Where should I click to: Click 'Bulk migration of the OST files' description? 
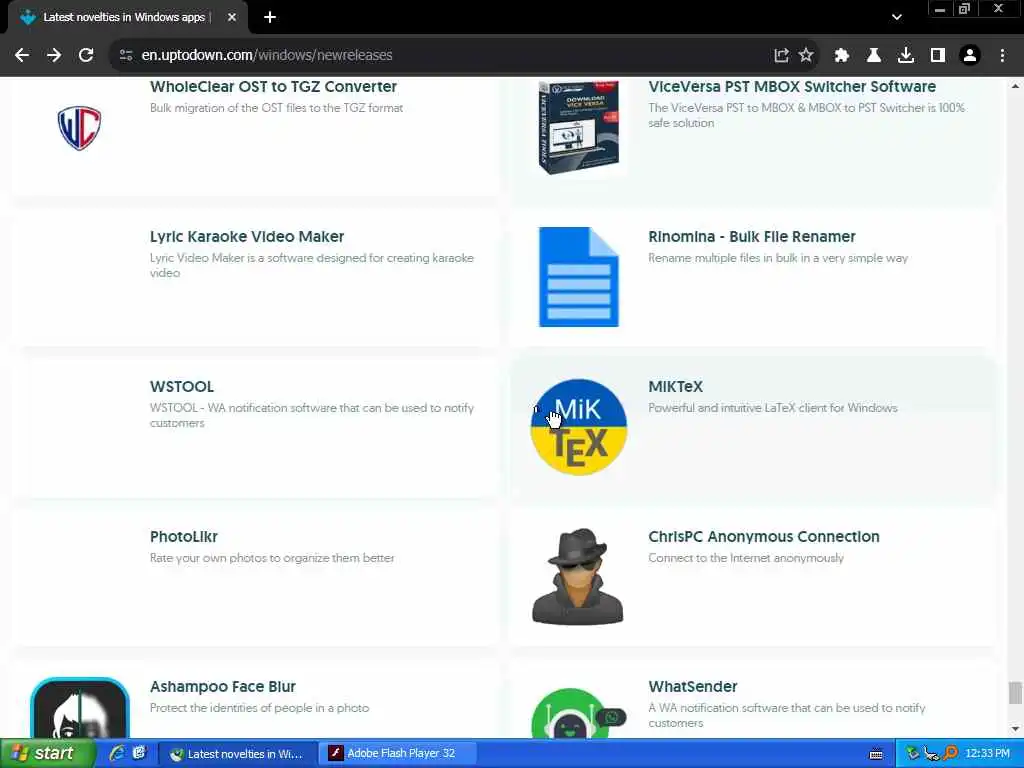[276, 108]
